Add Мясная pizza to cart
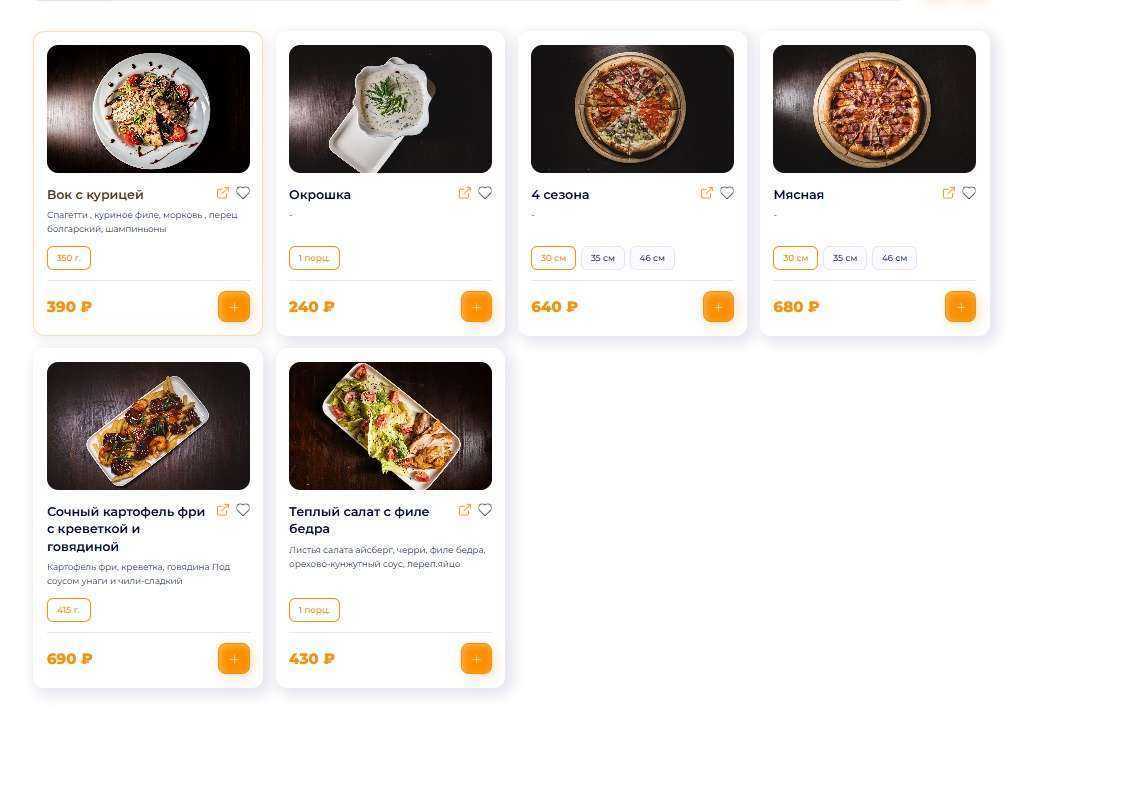The image size is (1148, 785). (960, 307)
